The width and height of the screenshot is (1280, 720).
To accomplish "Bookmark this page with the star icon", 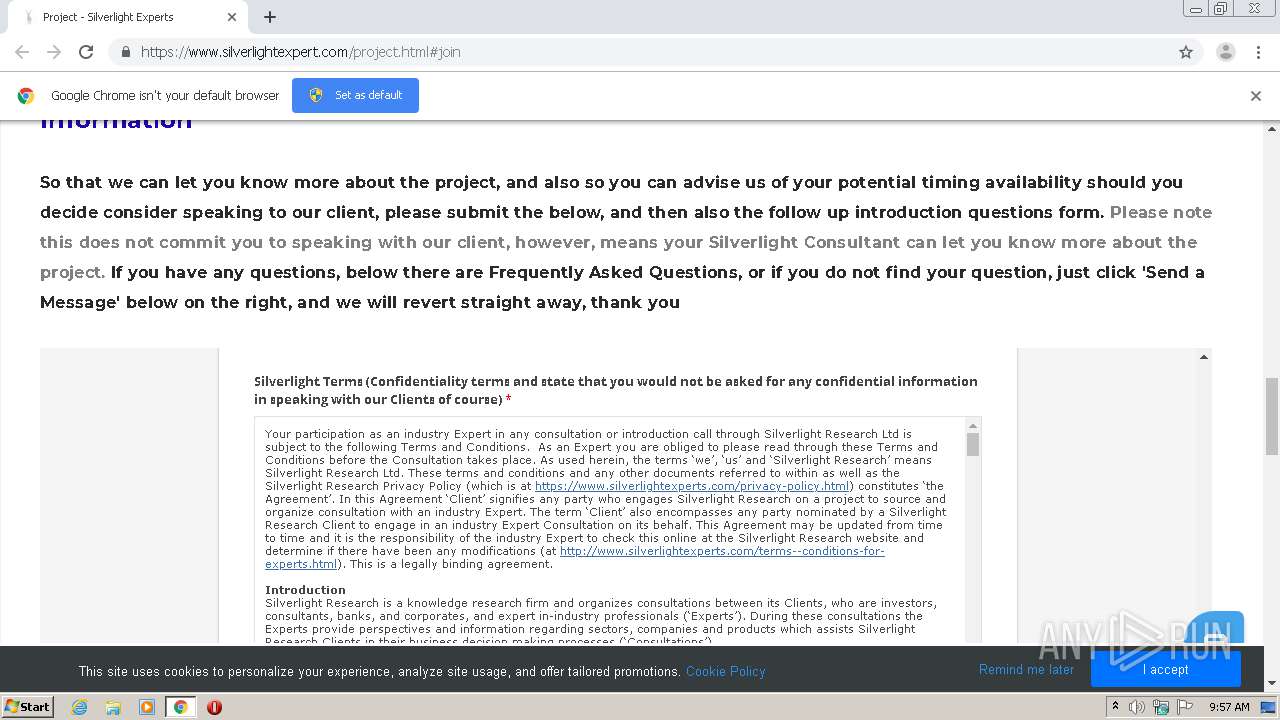I will [1186, 52].
